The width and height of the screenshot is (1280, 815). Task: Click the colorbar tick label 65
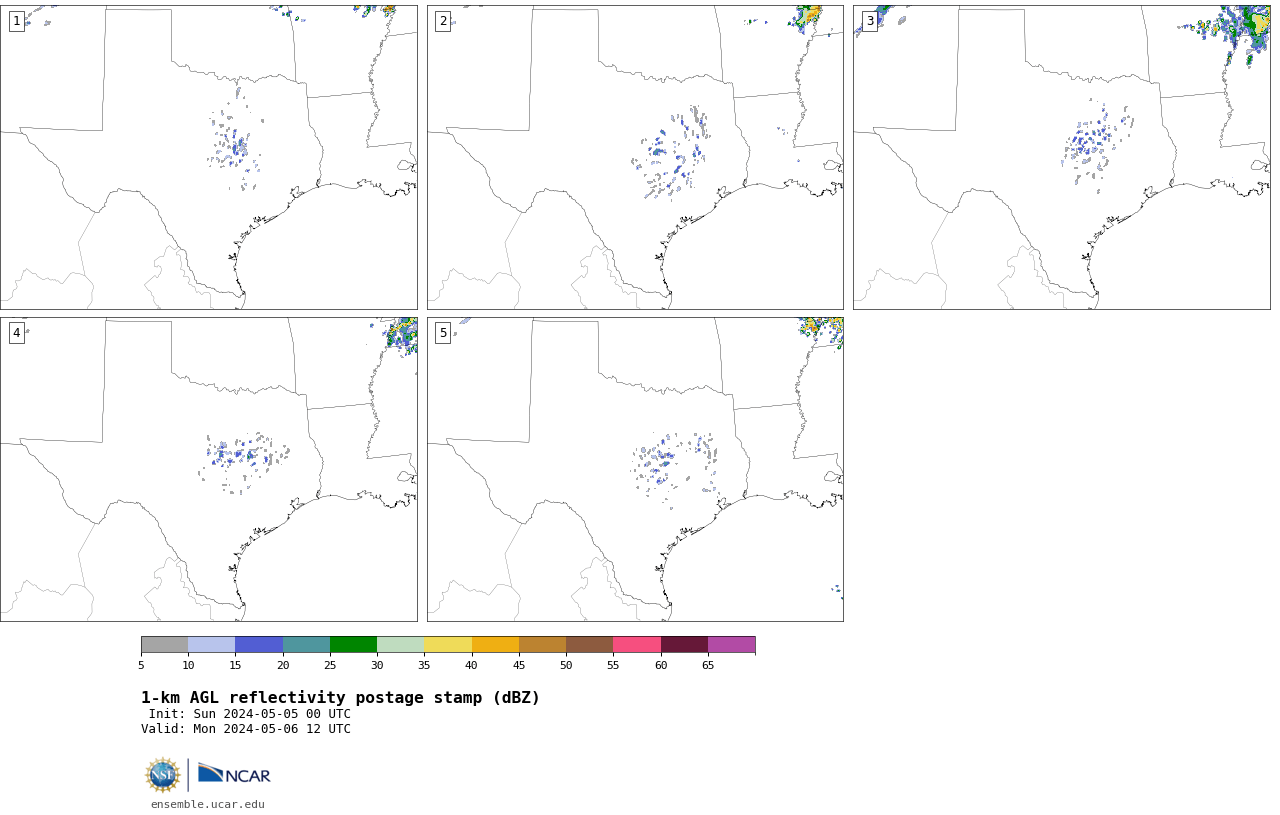[708, 665]
